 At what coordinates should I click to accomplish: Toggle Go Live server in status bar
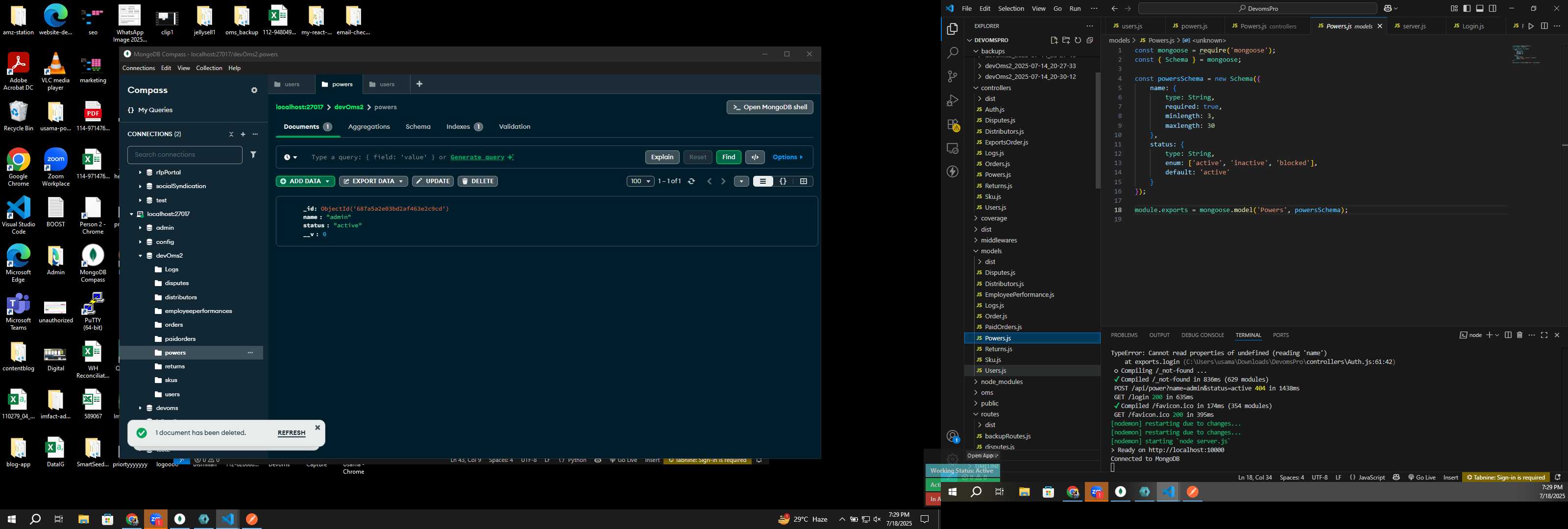point(1422,477)
